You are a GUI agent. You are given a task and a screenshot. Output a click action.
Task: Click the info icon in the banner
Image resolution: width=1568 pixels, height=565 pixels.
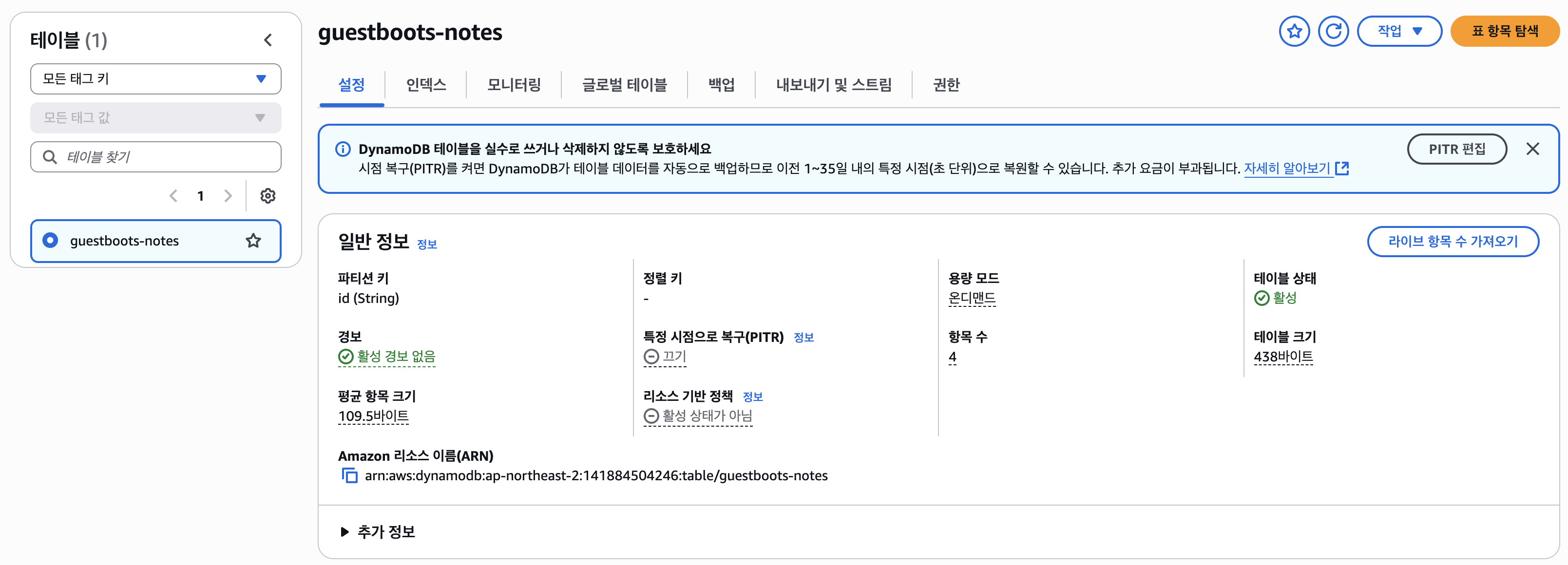click(x=344, y=149)
